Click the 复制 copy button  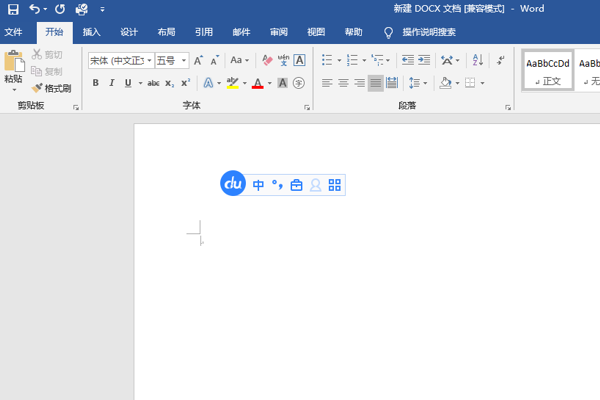click(x=47, y=72)
